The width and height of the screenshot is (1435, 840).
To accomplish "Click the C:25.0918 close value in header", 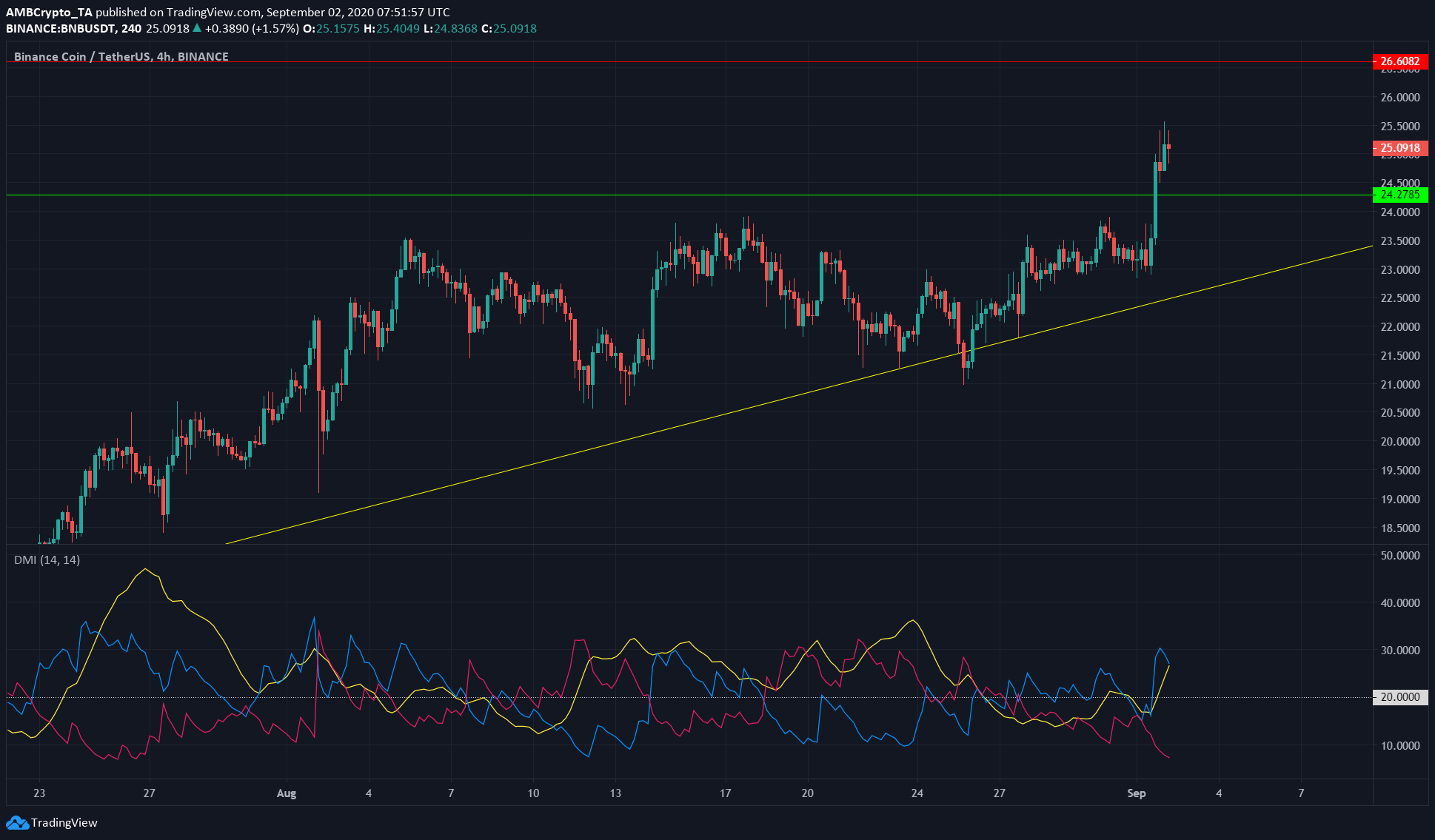I will pyautogui.click(x=509, y=29).
